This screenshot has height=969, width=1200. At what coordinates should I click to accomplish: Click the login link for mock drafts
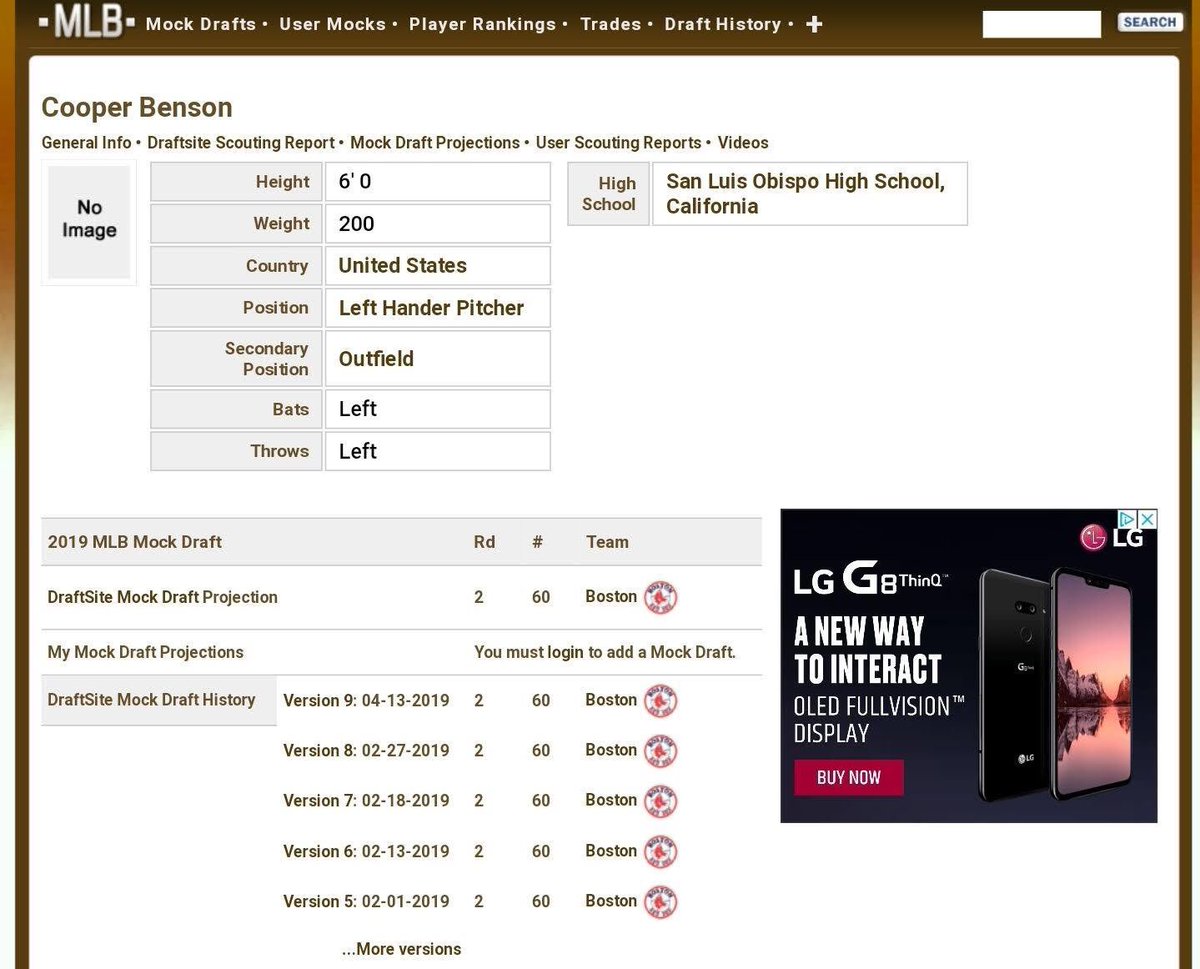[565, 653]
